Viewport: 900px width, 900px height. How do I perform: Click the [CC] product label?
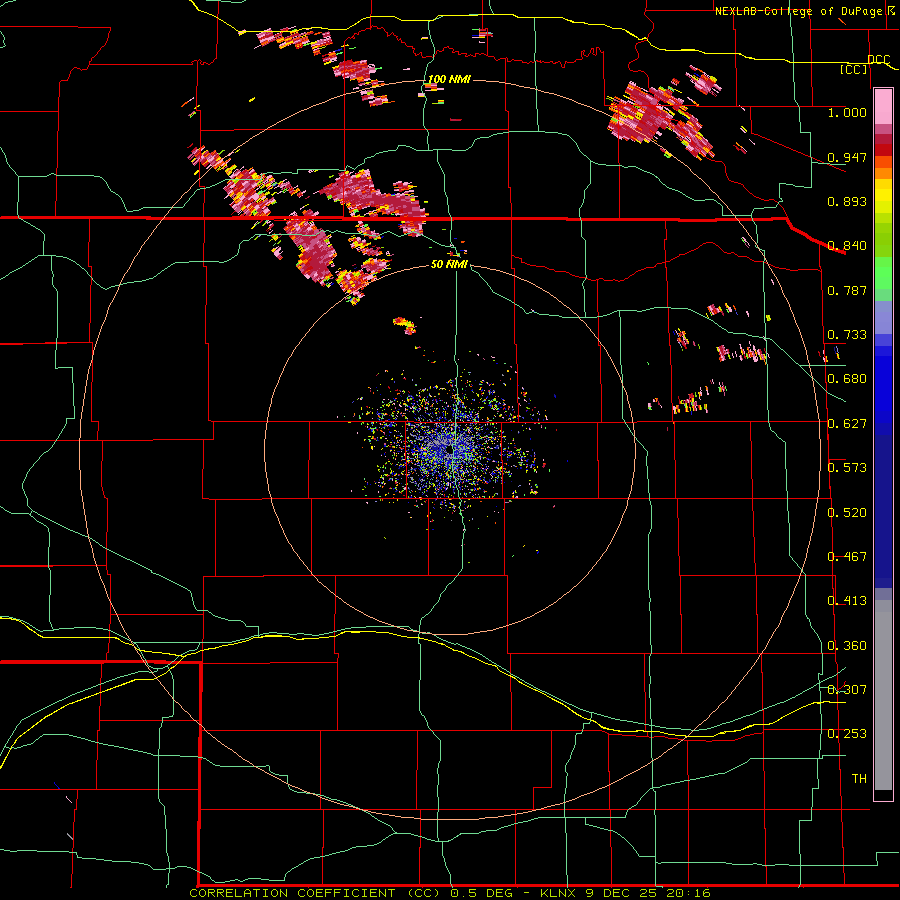(x=854, y=69)
